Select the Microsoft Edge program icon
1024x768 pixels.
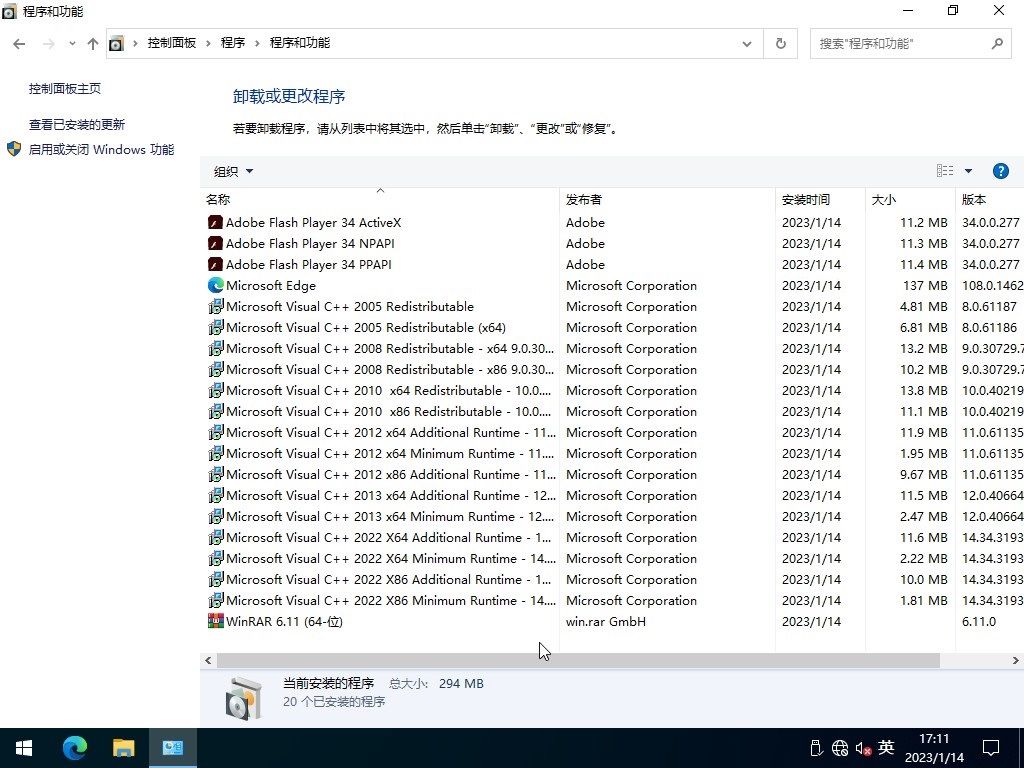(215, 286)
